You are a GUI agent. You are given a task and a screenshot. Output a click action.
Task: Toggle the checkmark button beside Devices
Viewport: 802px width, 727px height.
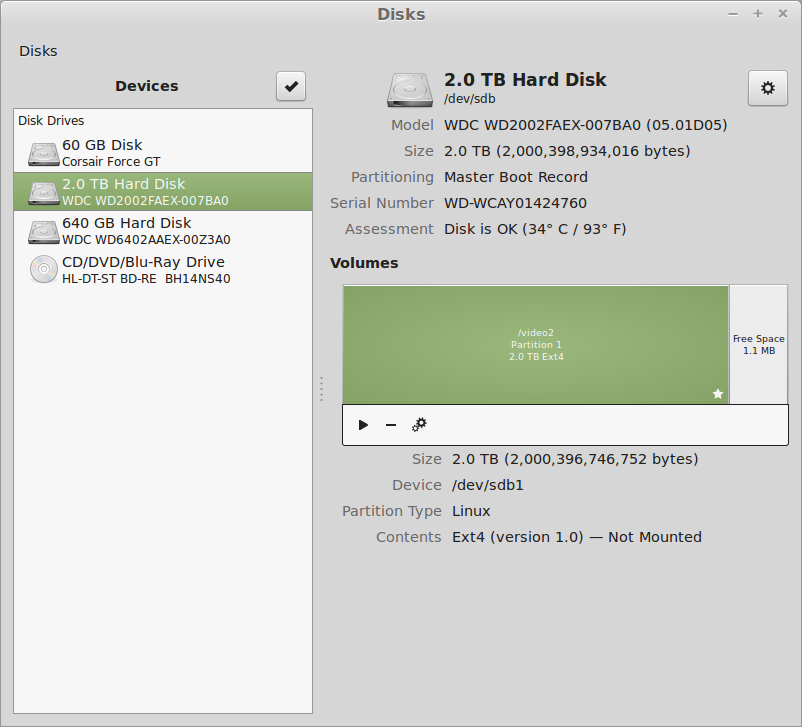[x=291, y=87]
